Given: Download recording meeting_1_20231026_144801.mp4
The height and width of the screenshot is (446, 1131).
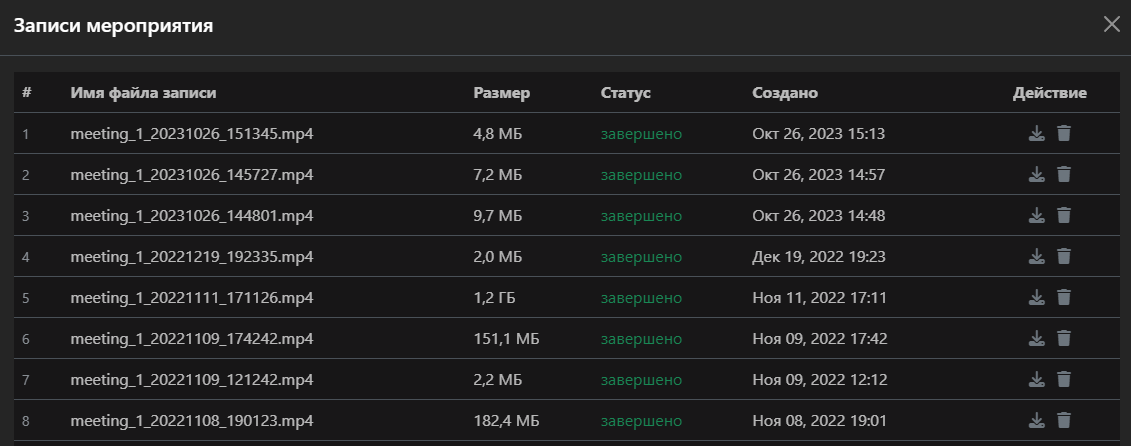Looking at the screenshot, I should point(1037,215).
